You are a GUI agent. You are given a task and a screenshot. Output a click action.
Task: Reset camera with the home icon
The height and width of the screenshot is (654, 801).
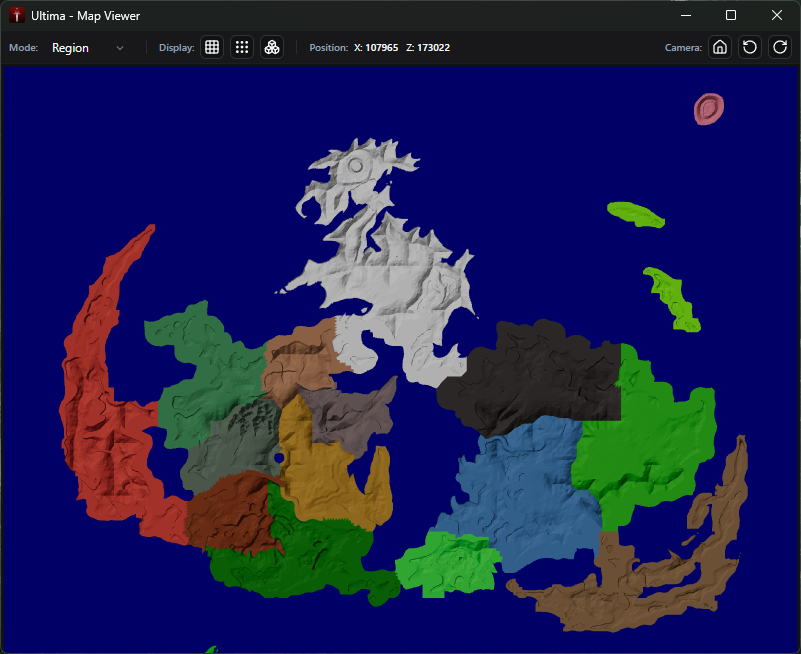click(x=720, y=48)
